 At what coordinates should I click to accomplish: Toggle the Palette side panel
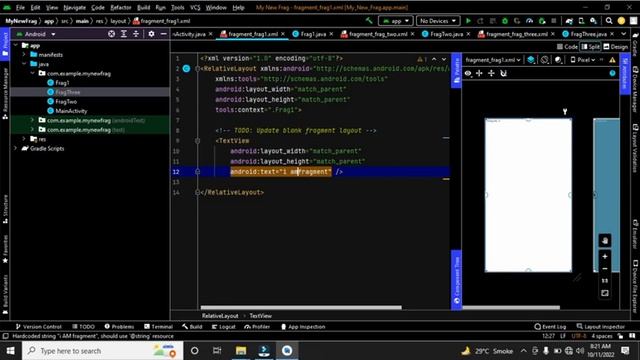tap(457, 70)
